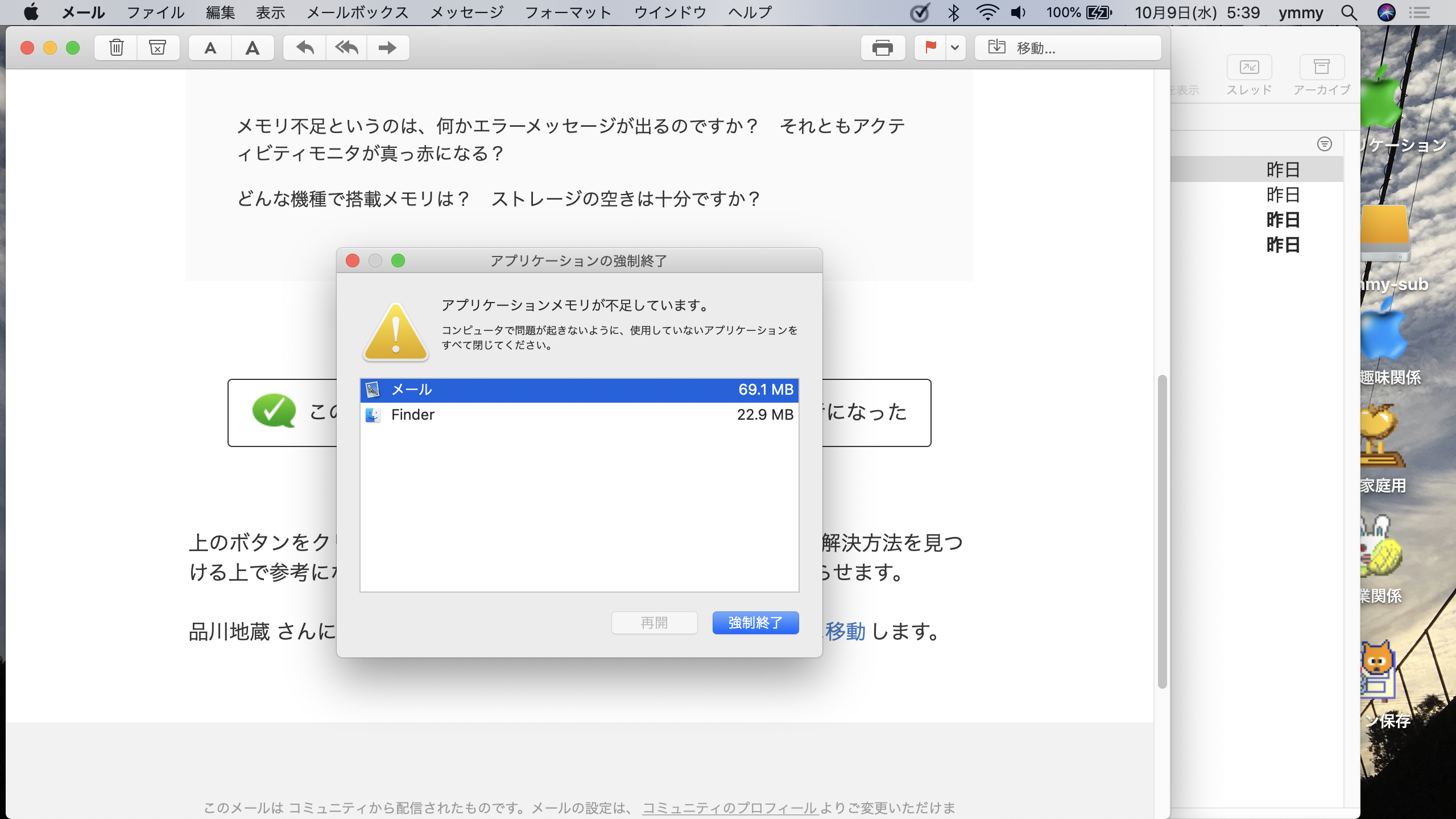1456x819 pixels.
Task: Click the 強制終了 force quit button
Action: point(755,623)
